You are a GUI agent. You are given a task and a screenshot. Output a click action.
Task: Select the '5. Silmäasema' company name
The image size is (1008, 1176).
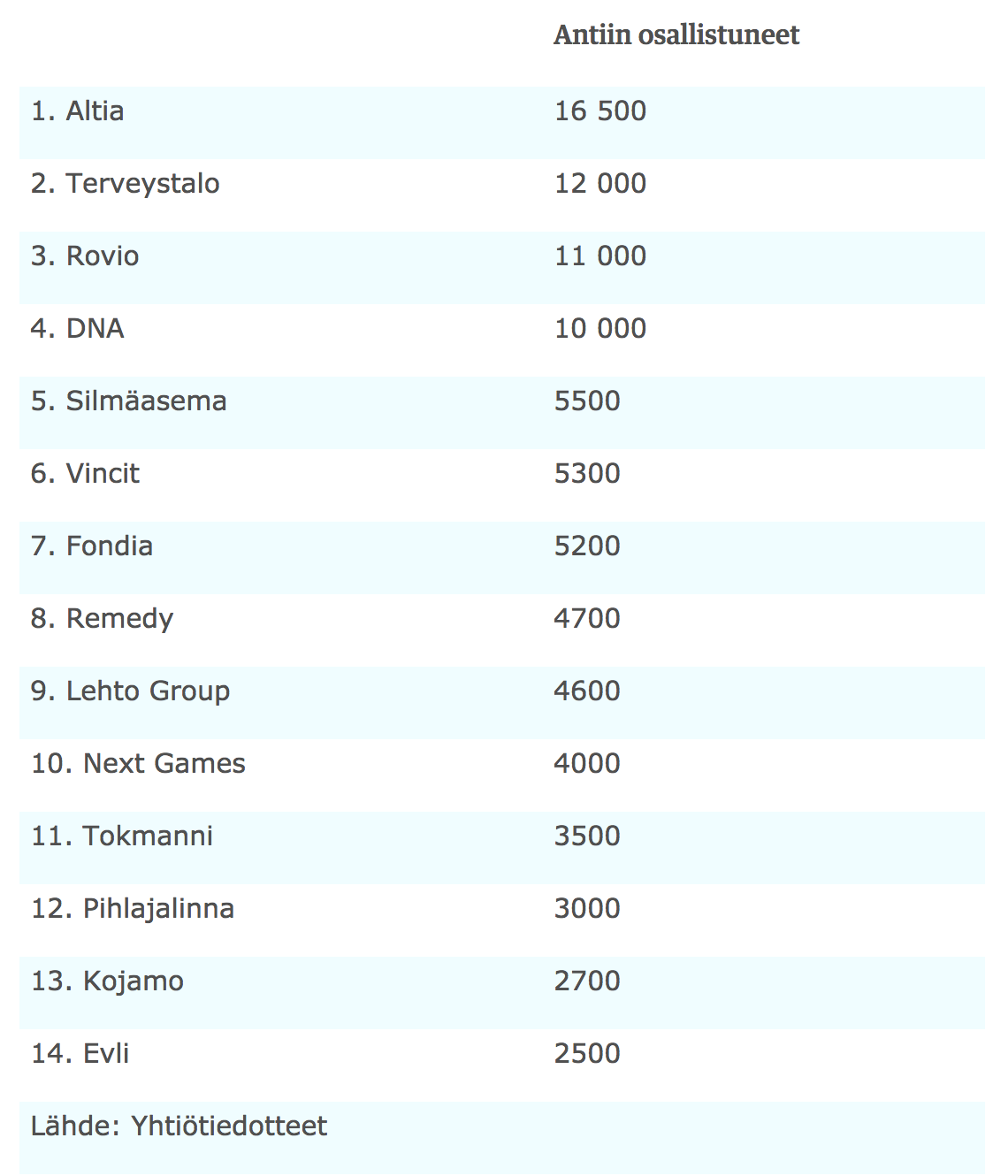tap(129, 401)
